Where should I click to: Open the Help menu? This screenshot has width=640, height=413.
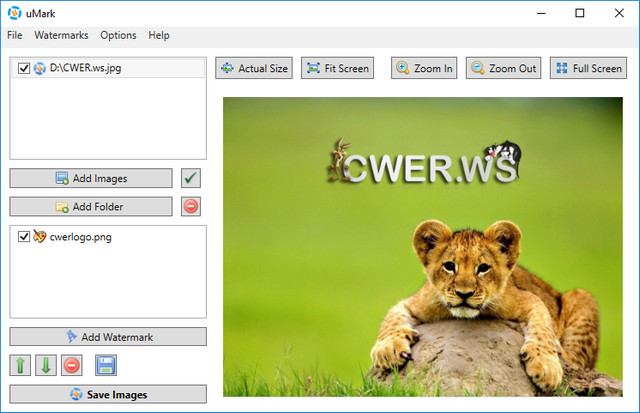click(159, 35)
